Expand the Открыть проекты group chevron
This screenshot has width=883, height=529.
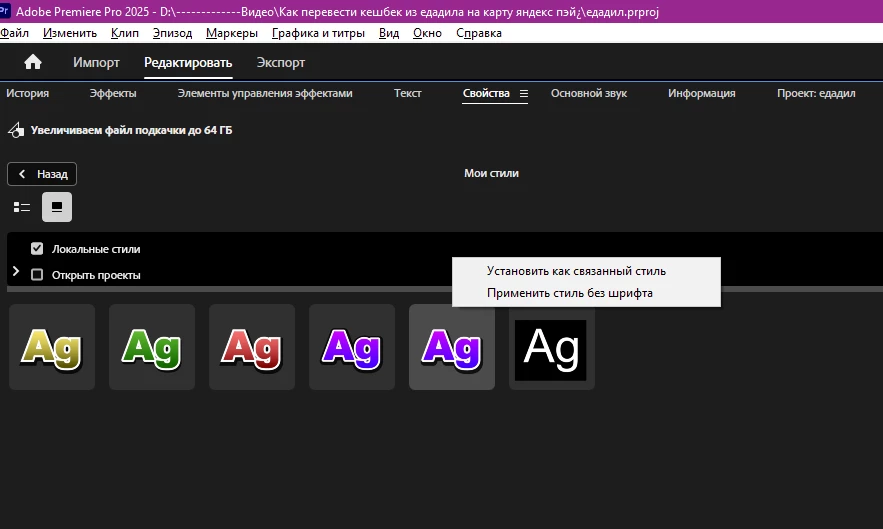[16, 272]
